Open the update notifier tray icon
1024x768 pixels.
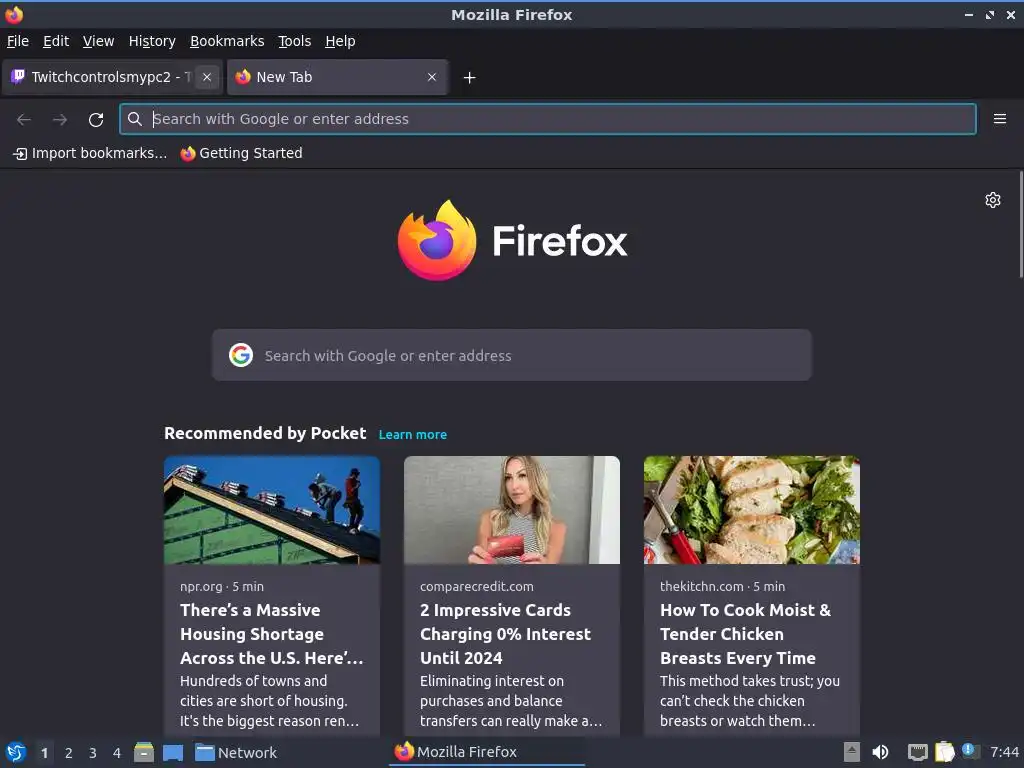(x=970, y=751)
